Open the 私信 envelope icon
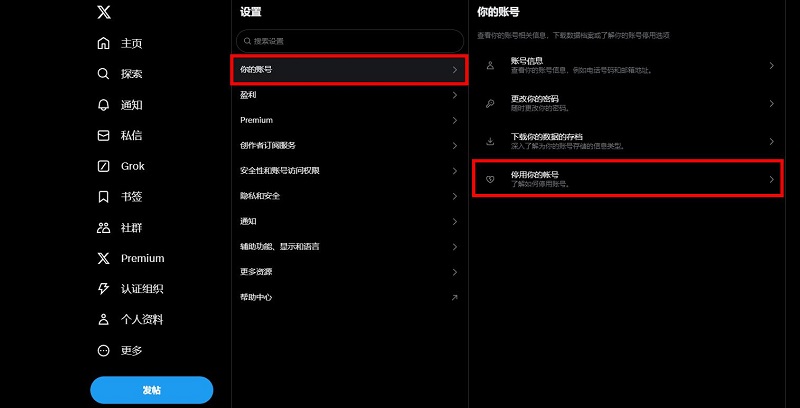800x408 pixels. click(104, 136)
